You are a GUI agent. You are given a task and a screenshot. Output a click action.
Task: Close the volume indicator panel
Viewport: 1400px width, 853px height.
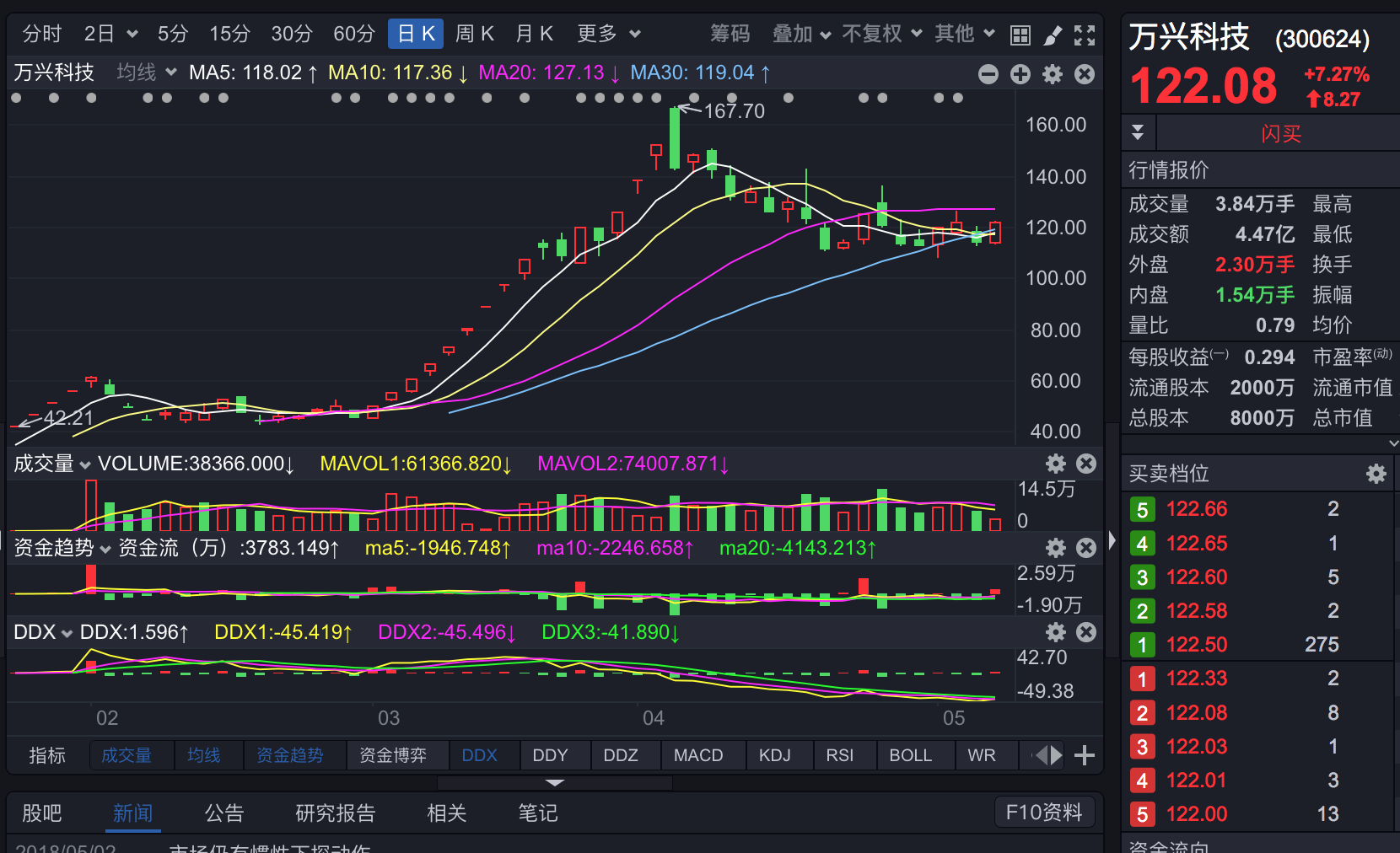click(1086, 464)
